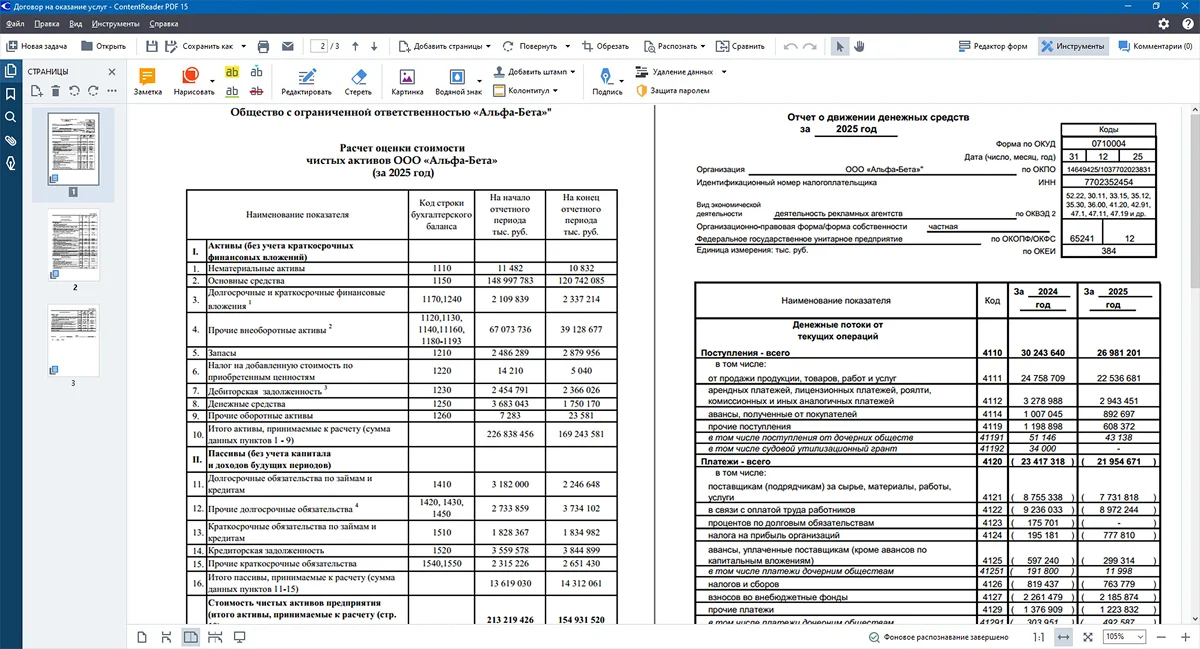Delete page using the trash icon
Screen dimensions: 1200x649
[56, 91]
